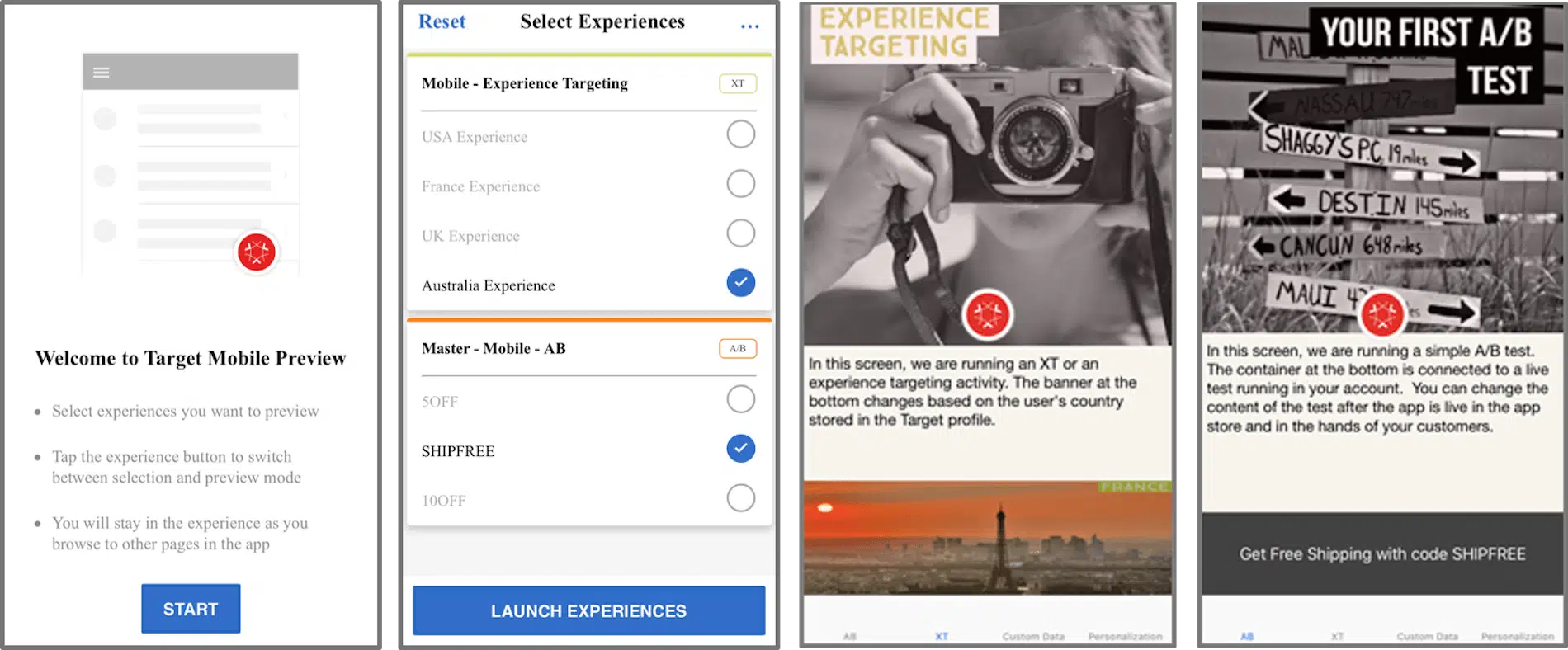Click the Select Experiences header title
The image size is (1568, 650).
point(602,21)
